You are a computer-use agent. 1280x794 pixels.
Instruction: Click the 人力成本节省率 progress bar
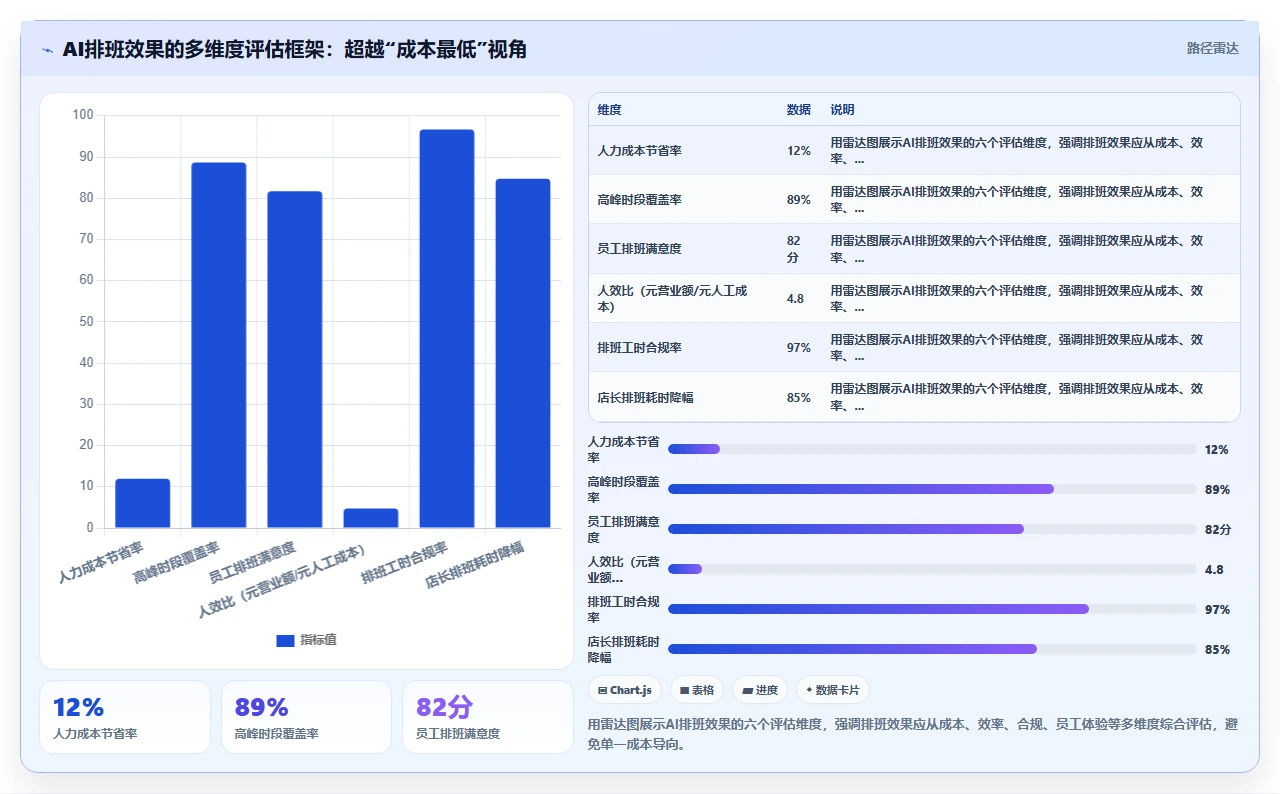pyautogui.click(x=932, y=449)
